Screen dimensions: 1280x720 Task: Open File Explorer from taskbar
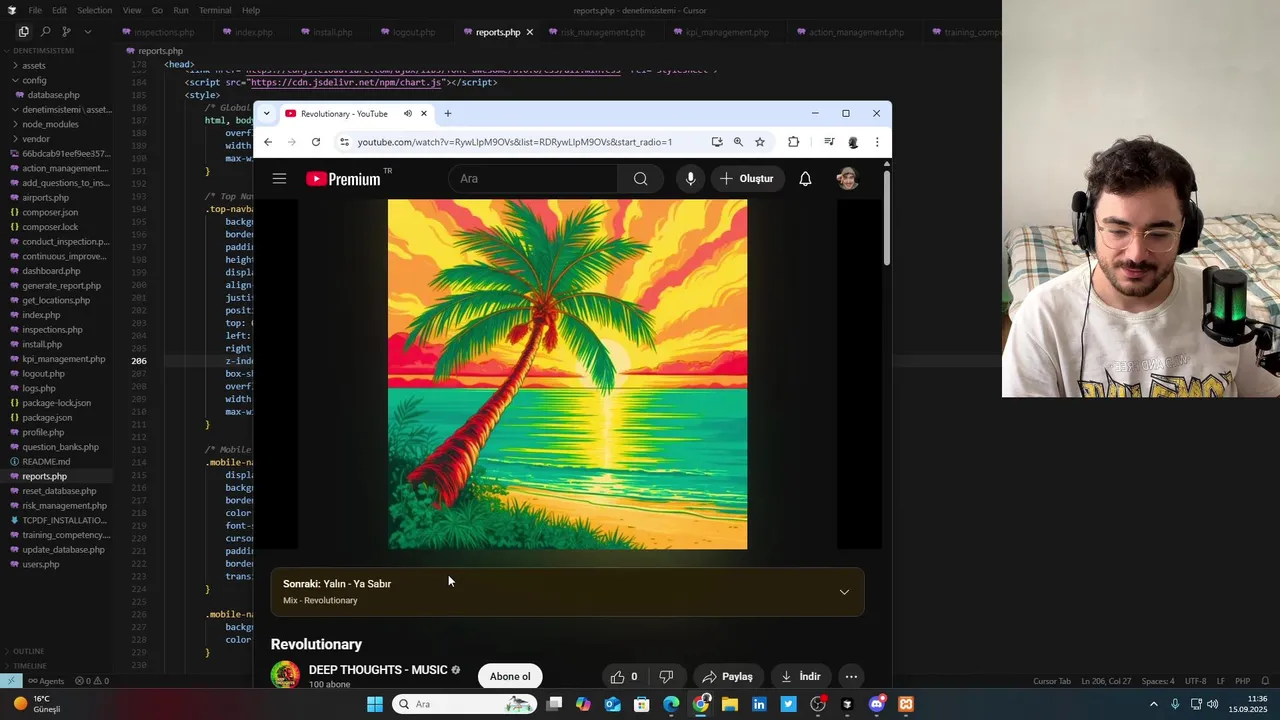tap(730, 704)
